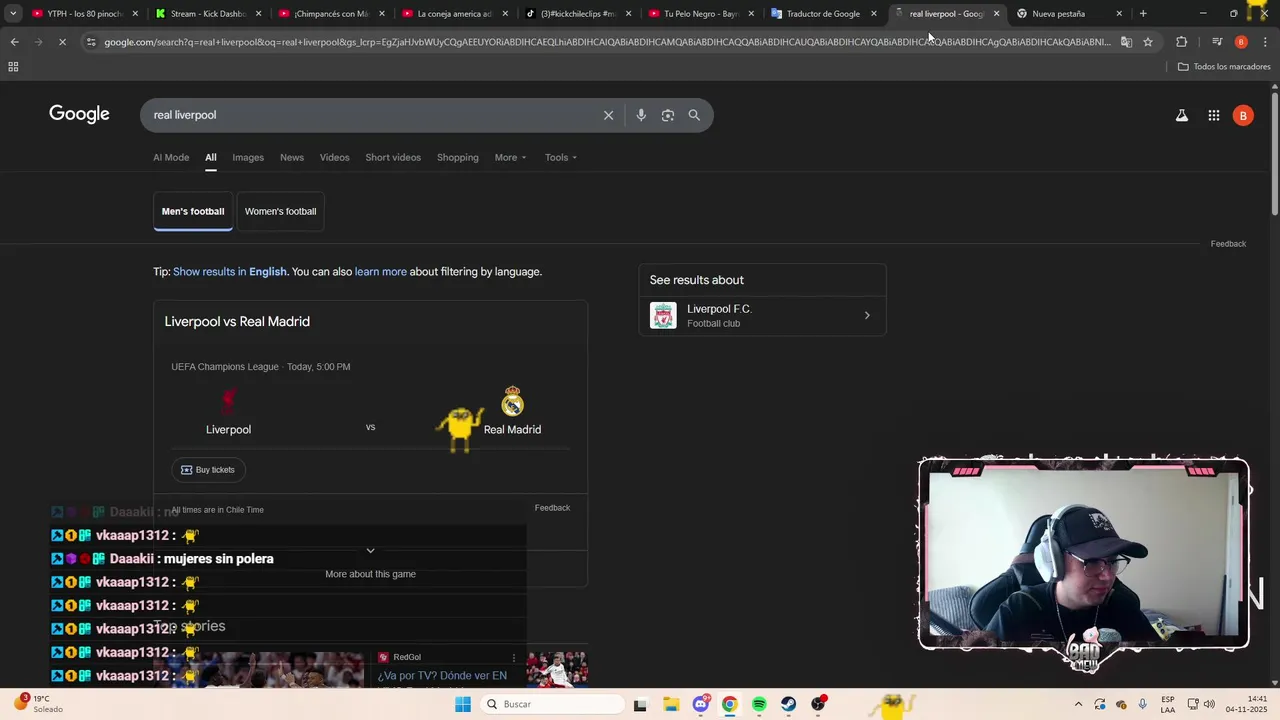This screenshot has height=720, width=1280.
Task: Clear the search box with the X icon
Action: coord(608,115)
